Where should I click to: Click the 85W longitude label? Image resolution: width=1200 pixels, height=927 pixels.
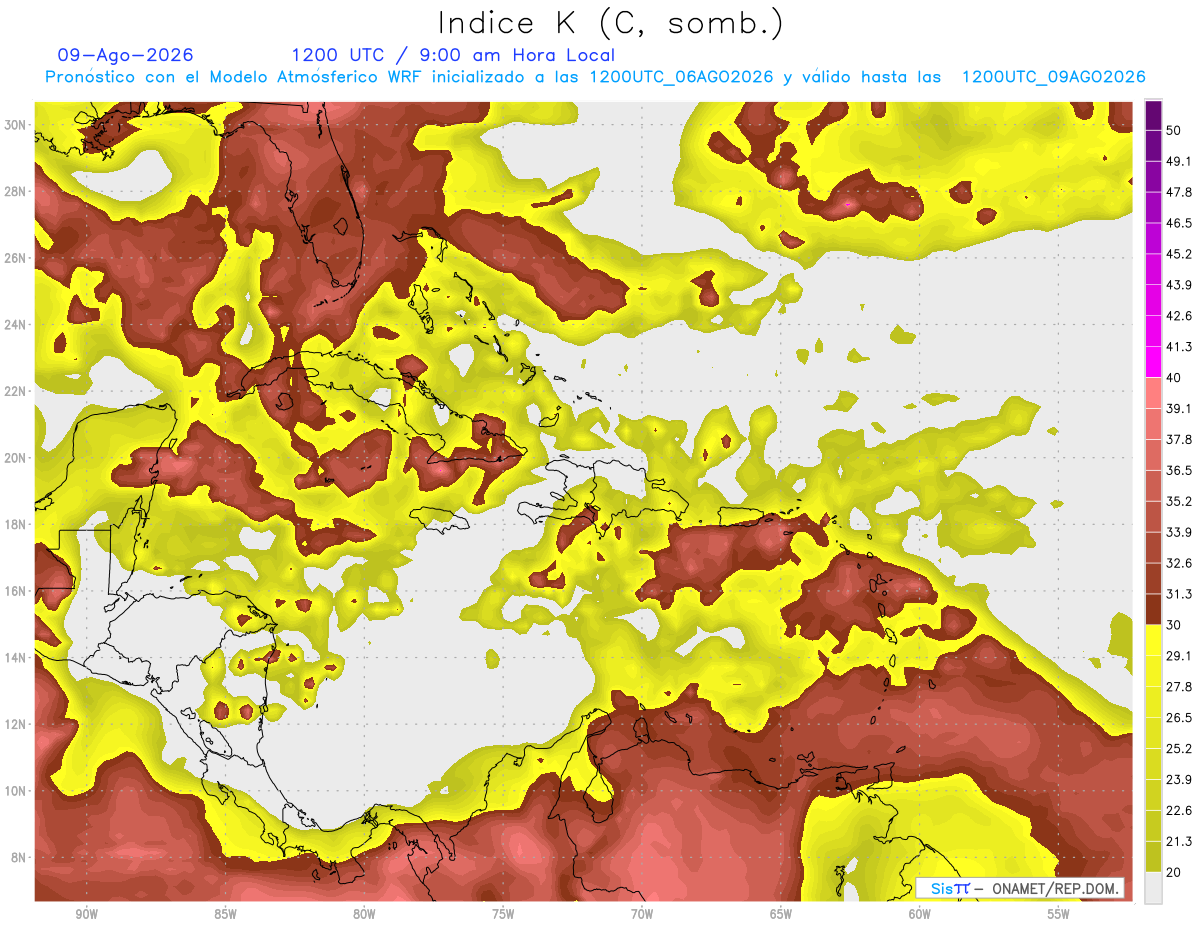(x=225, y=914)
